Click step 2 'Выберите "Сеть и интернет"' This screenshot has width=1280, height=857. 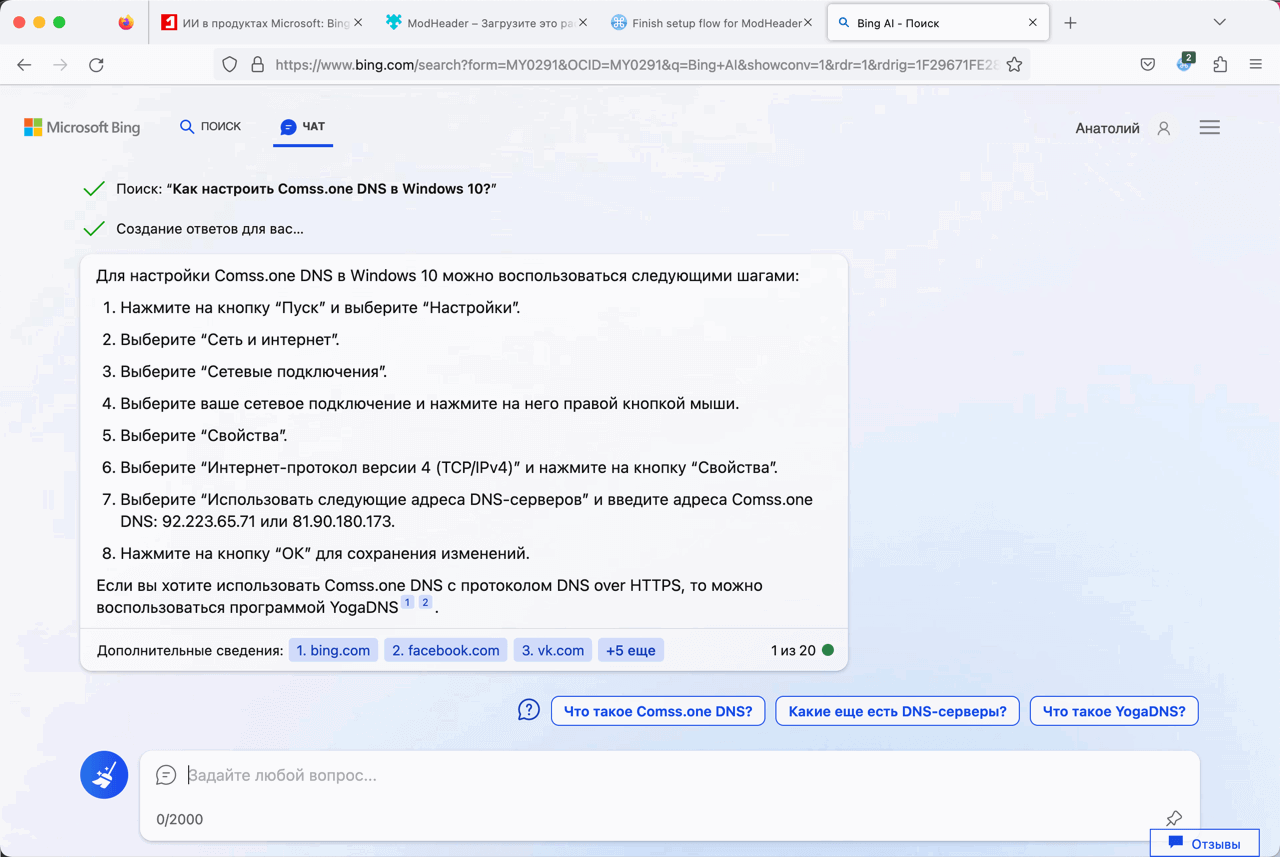pyautogui.click(x=230, y=340)
